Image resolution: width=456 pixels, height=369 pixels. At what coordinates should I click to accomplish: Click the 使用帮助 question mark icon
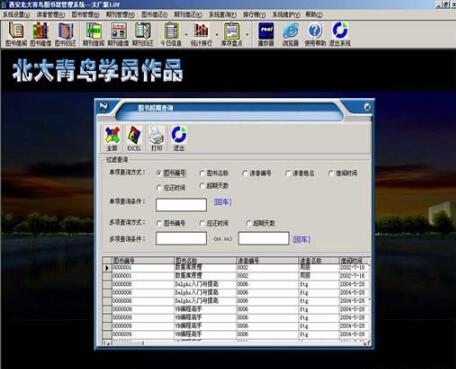pyautogui.click(x=315, y=34)
